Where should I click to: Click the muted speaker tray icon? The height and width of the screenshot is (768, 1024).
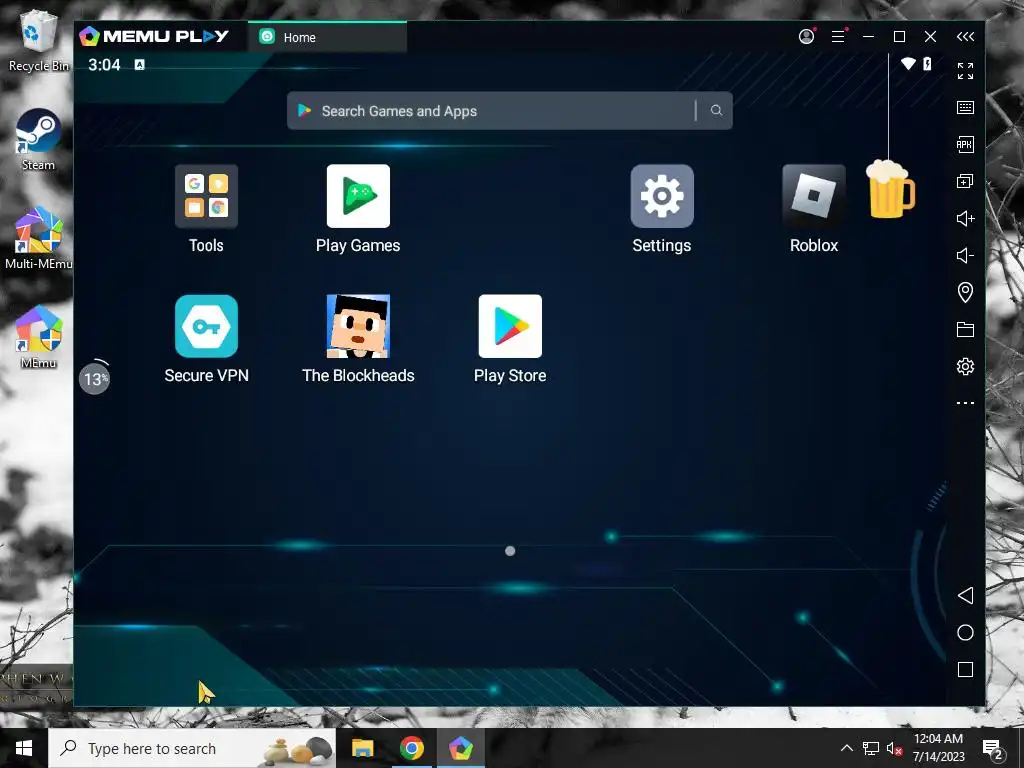(895, 748)
